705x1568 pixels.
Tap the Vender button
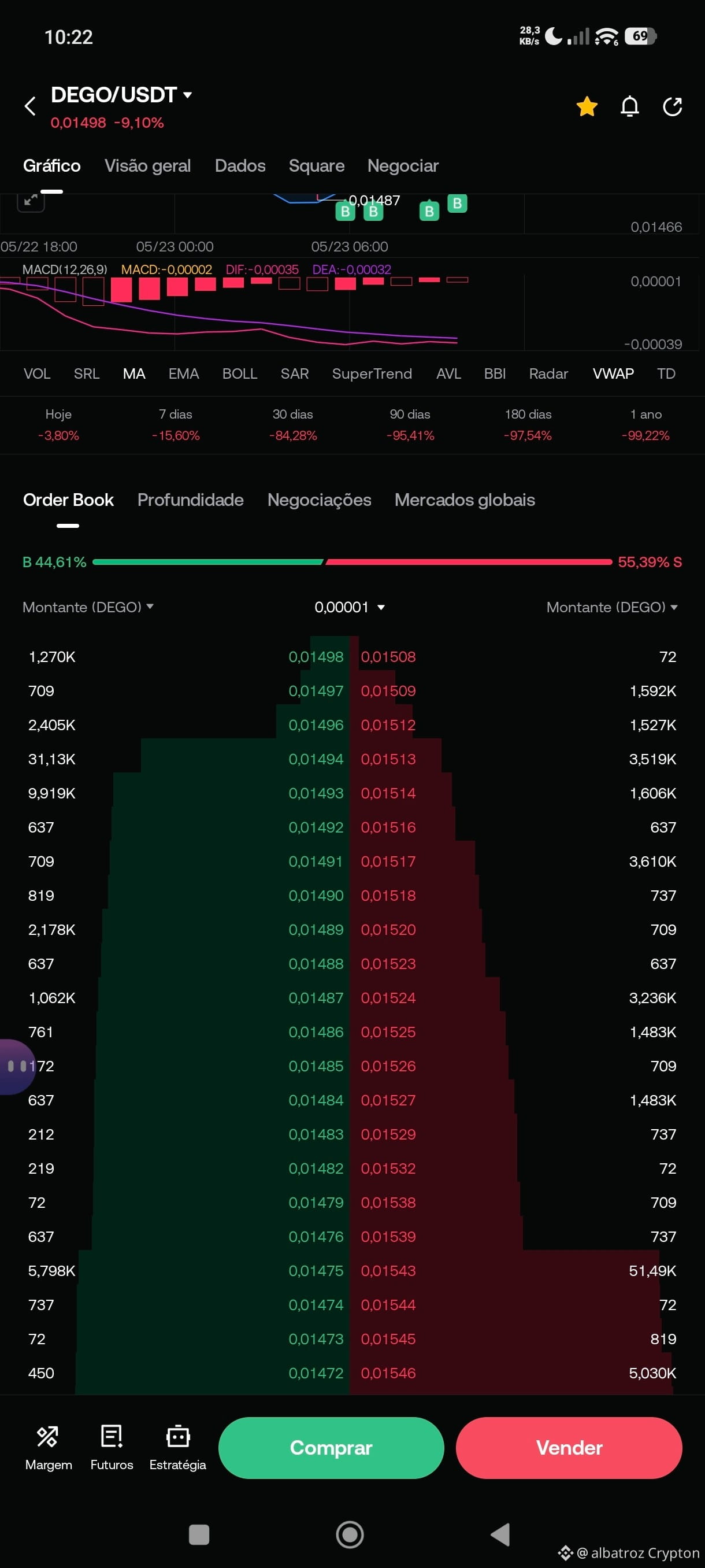pos(569,1448)
